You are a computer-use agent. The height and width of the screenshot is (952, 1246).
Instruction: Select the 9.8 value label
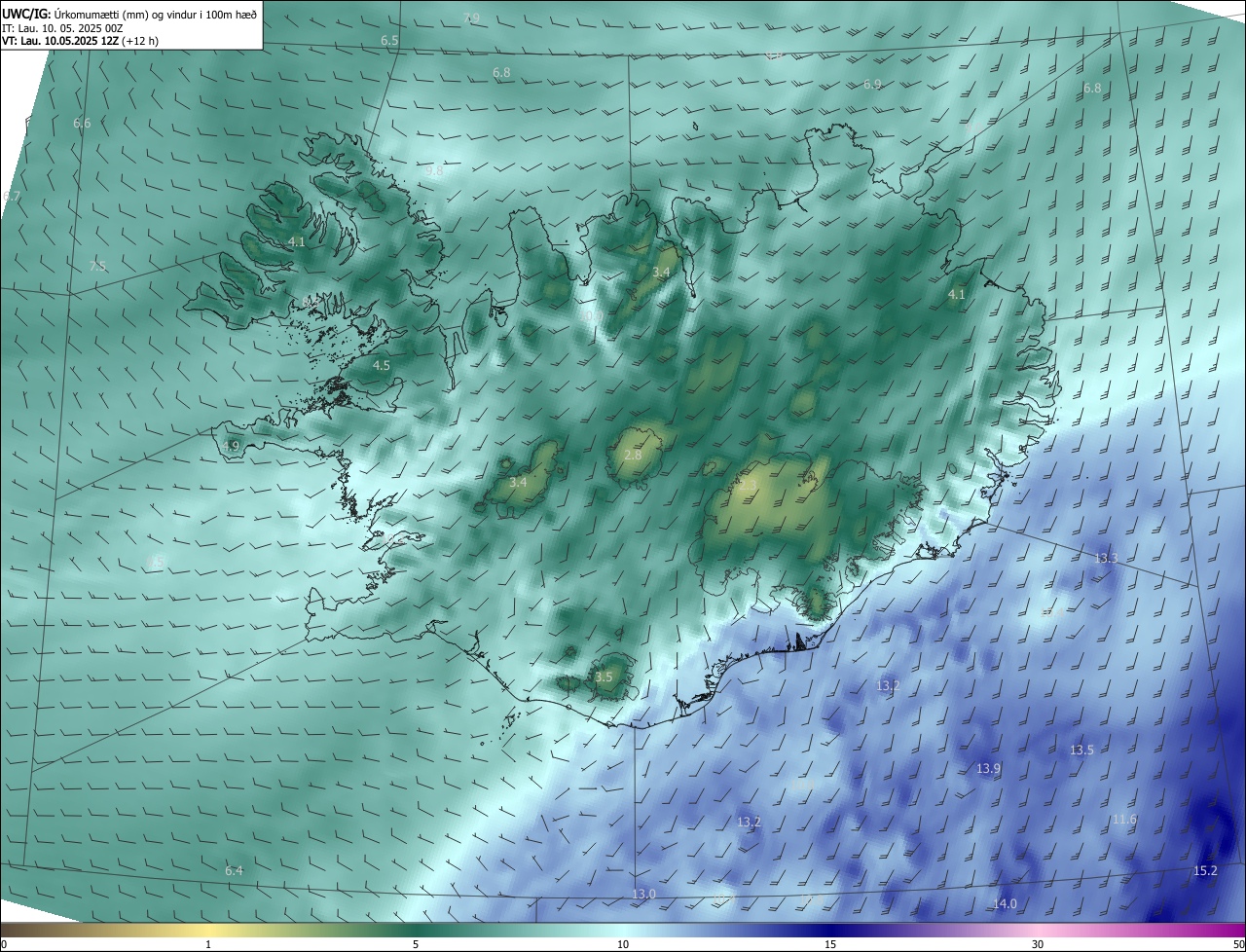tap(434, 171)
